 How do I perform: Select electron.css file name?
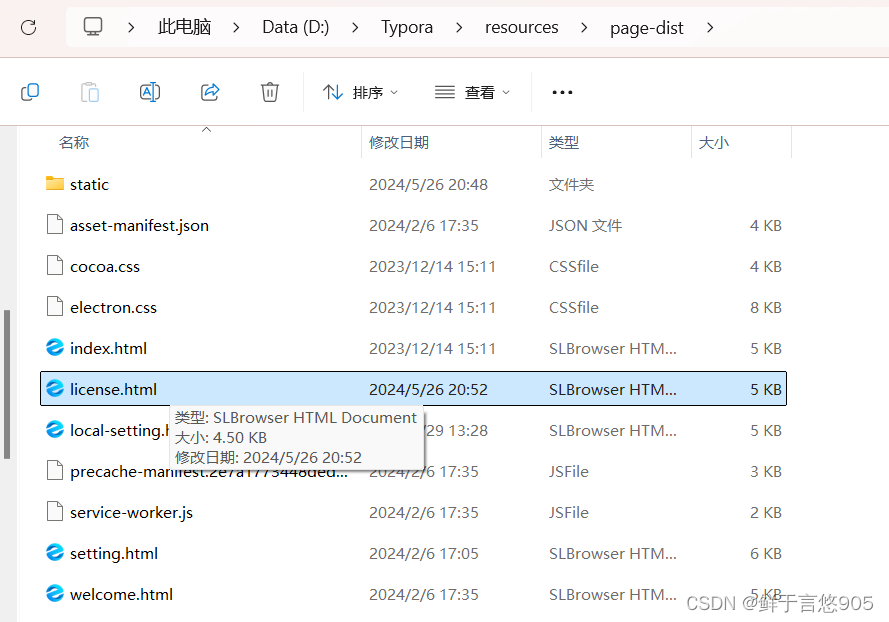coord(113,307)
